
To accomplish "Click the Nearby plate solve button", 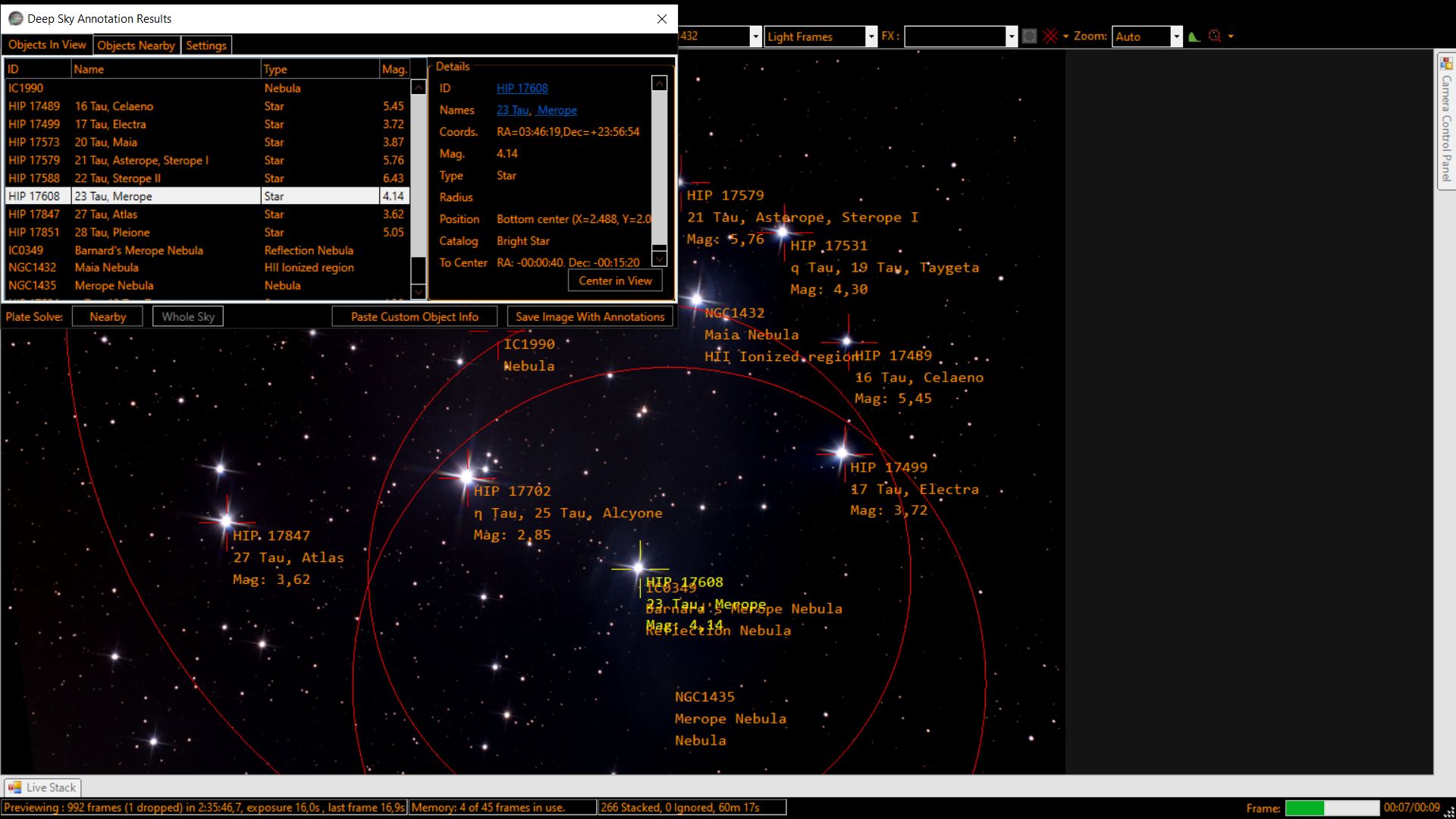I will [108, 317].
